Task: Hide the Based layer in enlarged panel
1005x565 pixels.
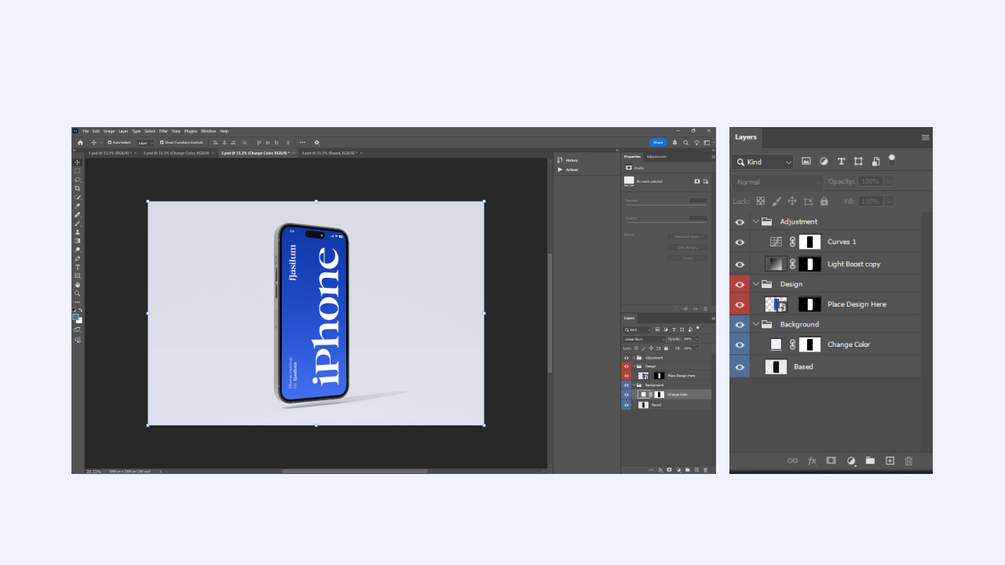Action: point(740,367)
